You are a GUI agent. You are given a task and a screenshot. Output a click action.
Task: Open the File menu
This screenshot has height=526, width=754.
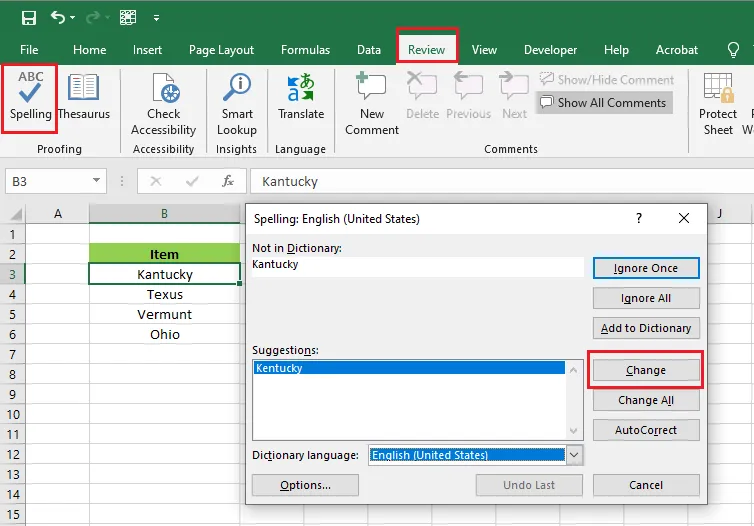coord(29,50)
